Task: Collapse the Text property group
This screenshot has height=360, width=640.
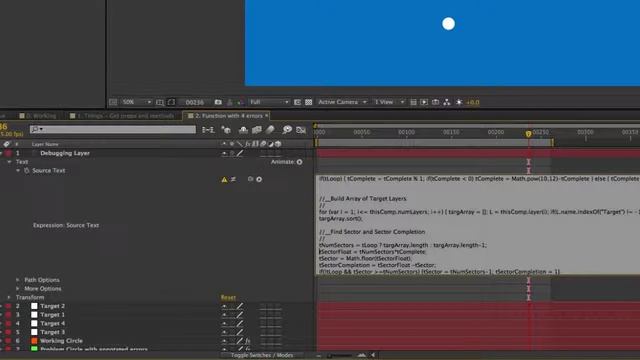Action: [9, 162]
